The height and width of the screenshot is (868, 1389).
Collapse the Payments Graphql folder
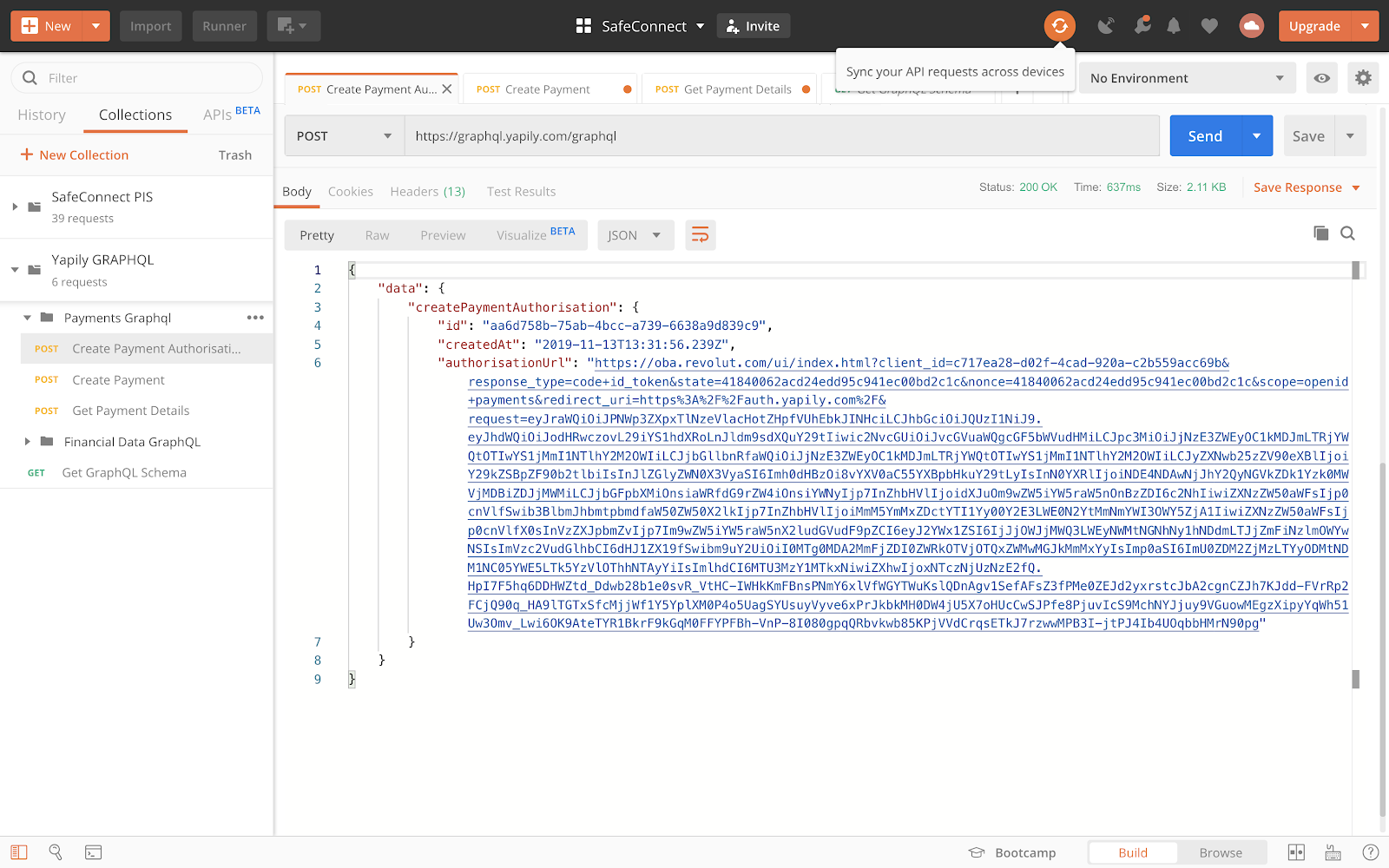coord(27,318)
